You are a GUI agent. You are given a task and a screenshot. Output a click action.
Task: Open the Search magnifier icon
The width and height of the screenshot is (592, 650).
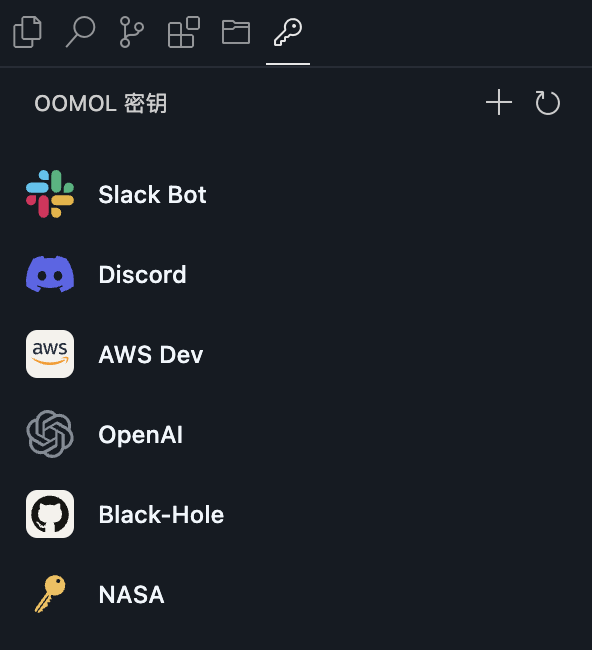[80, 32]
